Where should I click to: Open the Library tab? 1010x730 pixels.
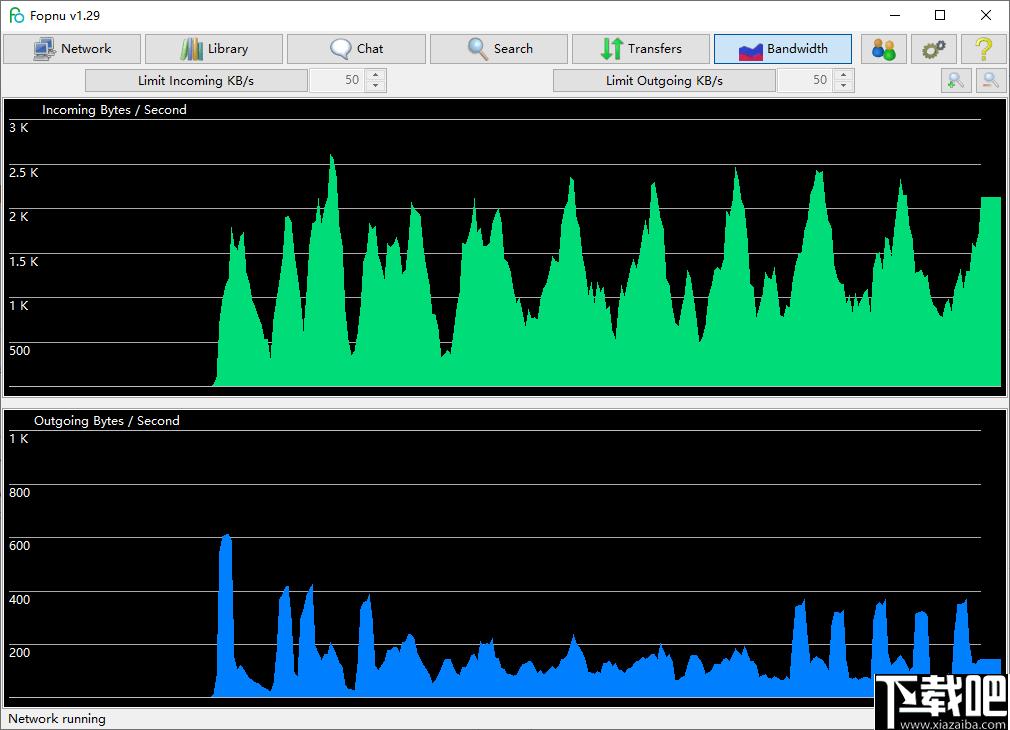pos(214,49)
